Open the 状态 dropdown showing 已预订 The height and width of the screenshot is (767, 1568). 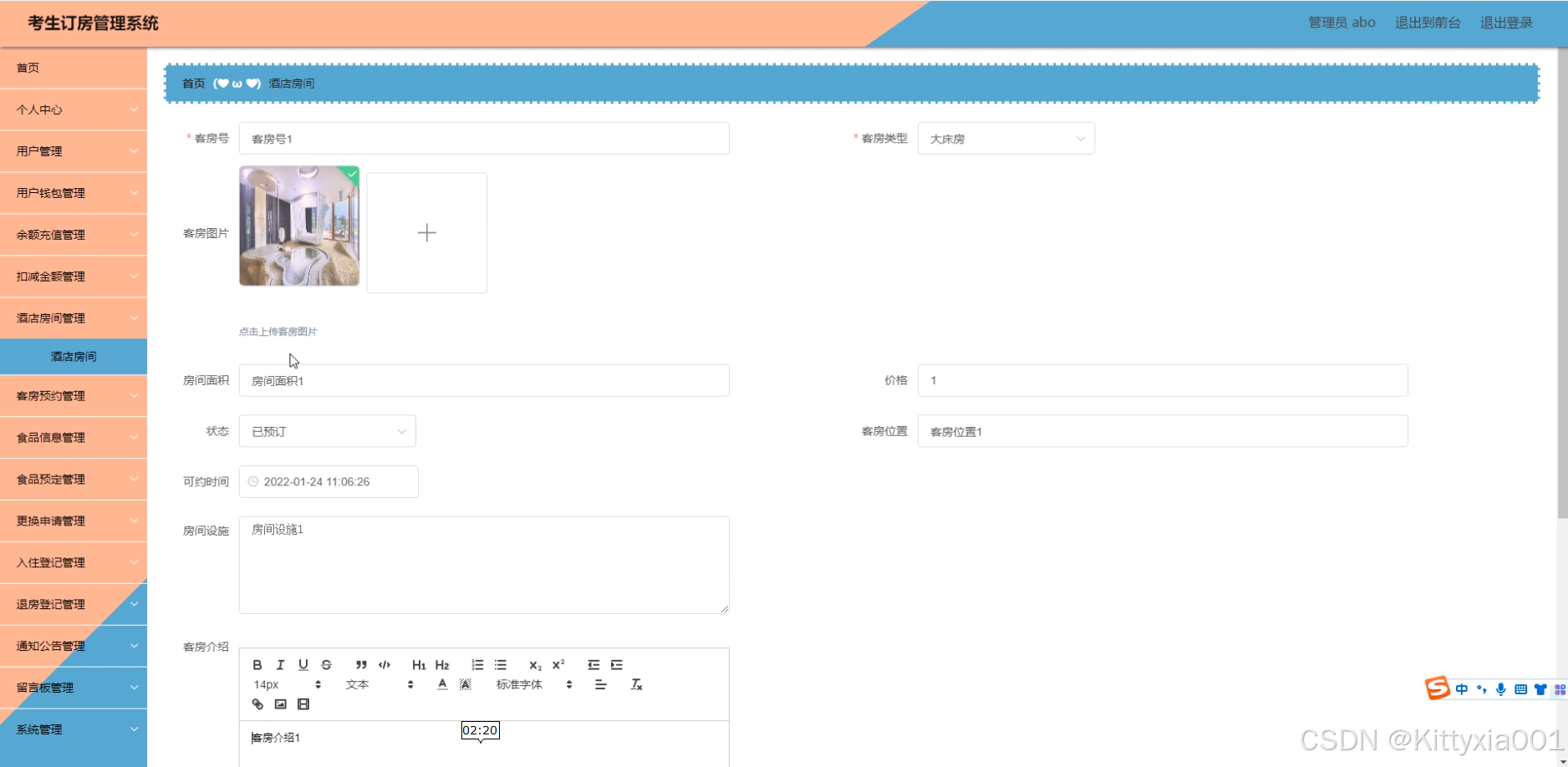(x=327, y=431)
